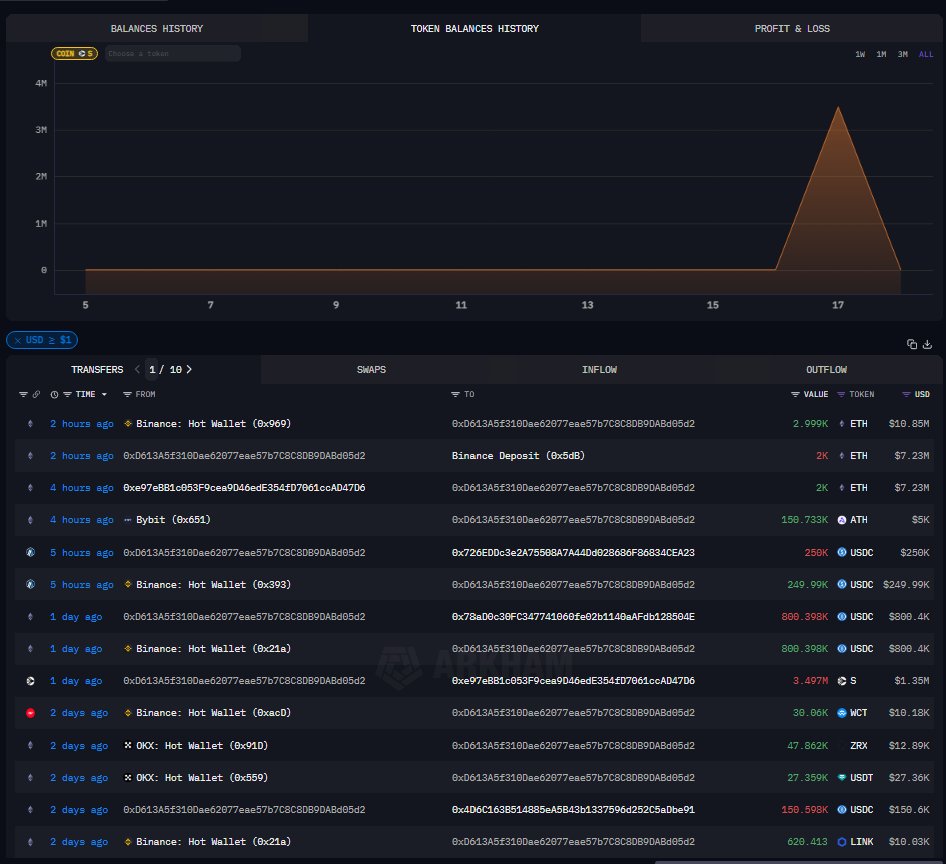This screenshot has width=946, height=864.
Task: Click the red chain icon in WCT row
Action: (x=30, y=713)
